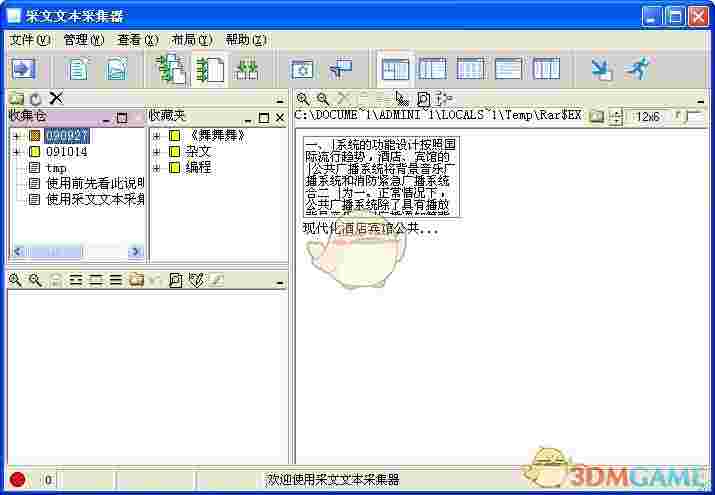Close the 收藏夹 panel
This screenshot has width=715, height=495.
(280, 118)
